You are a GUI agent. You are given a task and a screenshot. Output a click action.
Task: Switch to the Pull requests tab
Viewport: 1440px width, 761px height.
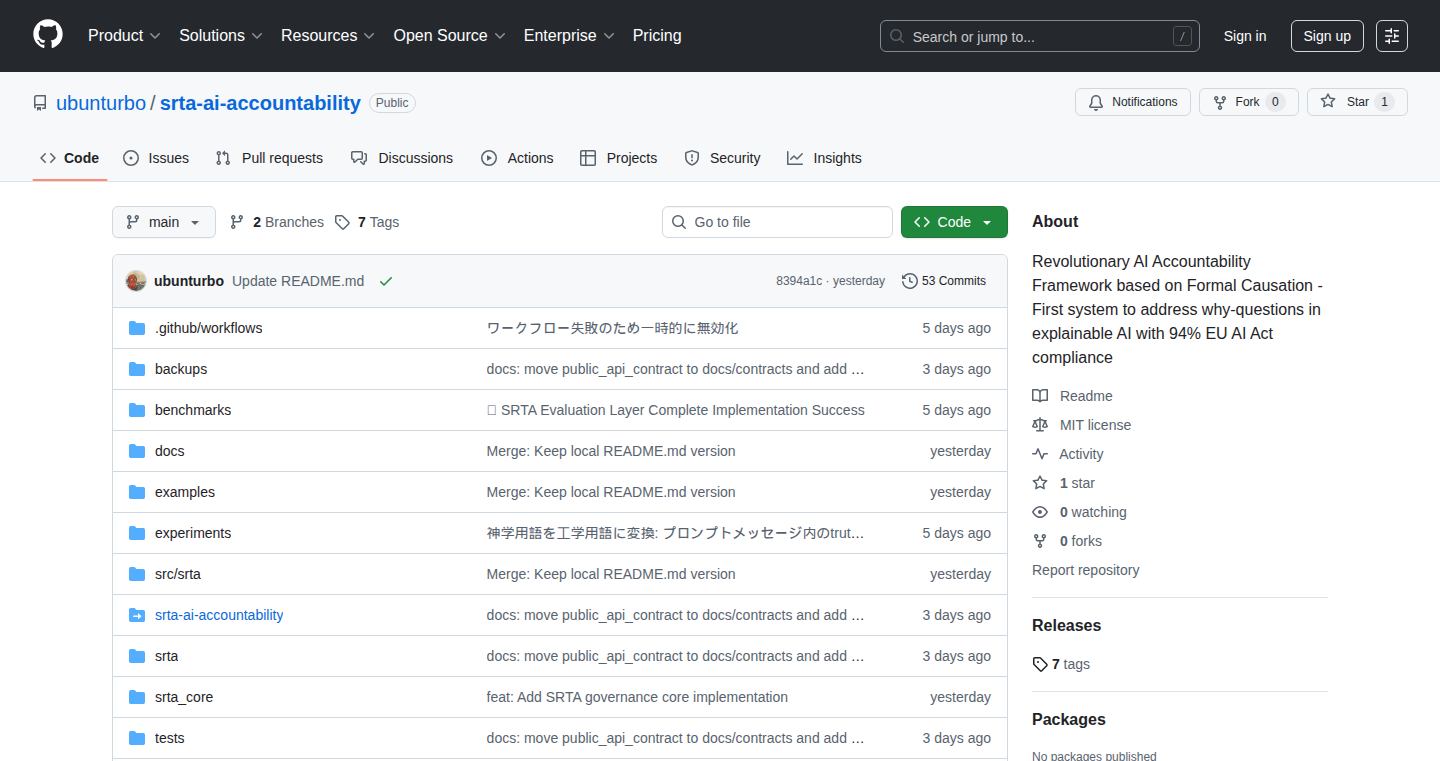tap(270, 158)
